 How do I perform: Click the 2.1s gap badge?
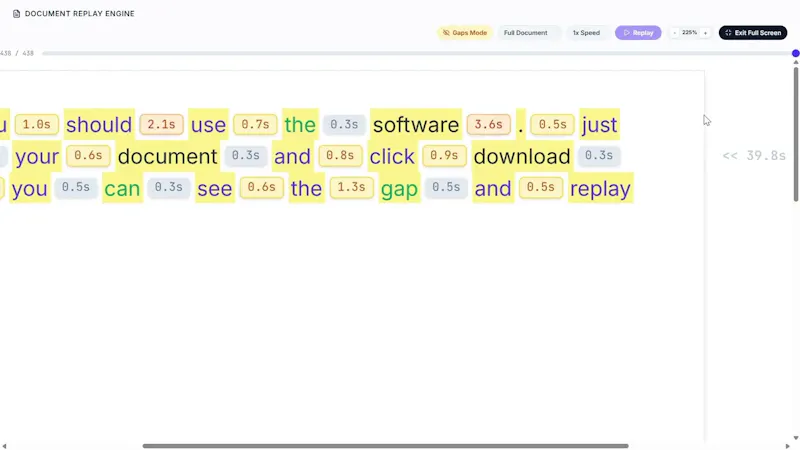[161, 124]
